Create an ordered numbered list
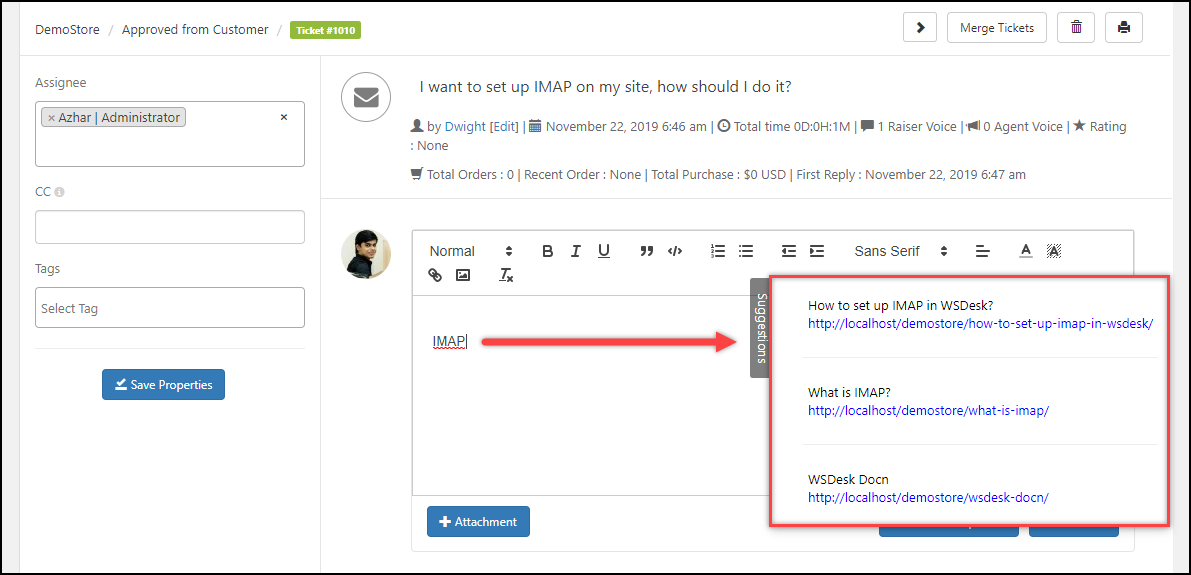Viewport: 1191px width, 575px height. 718,251
